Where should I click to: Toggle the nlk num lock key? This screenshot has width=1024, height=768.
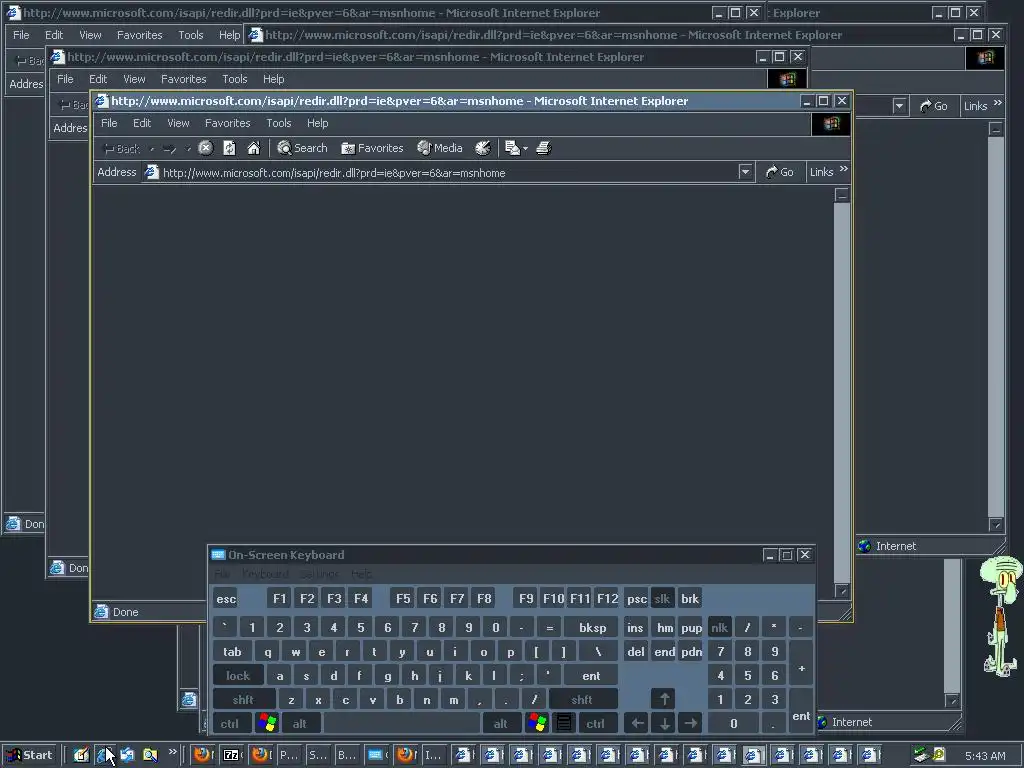pos(719,628)
